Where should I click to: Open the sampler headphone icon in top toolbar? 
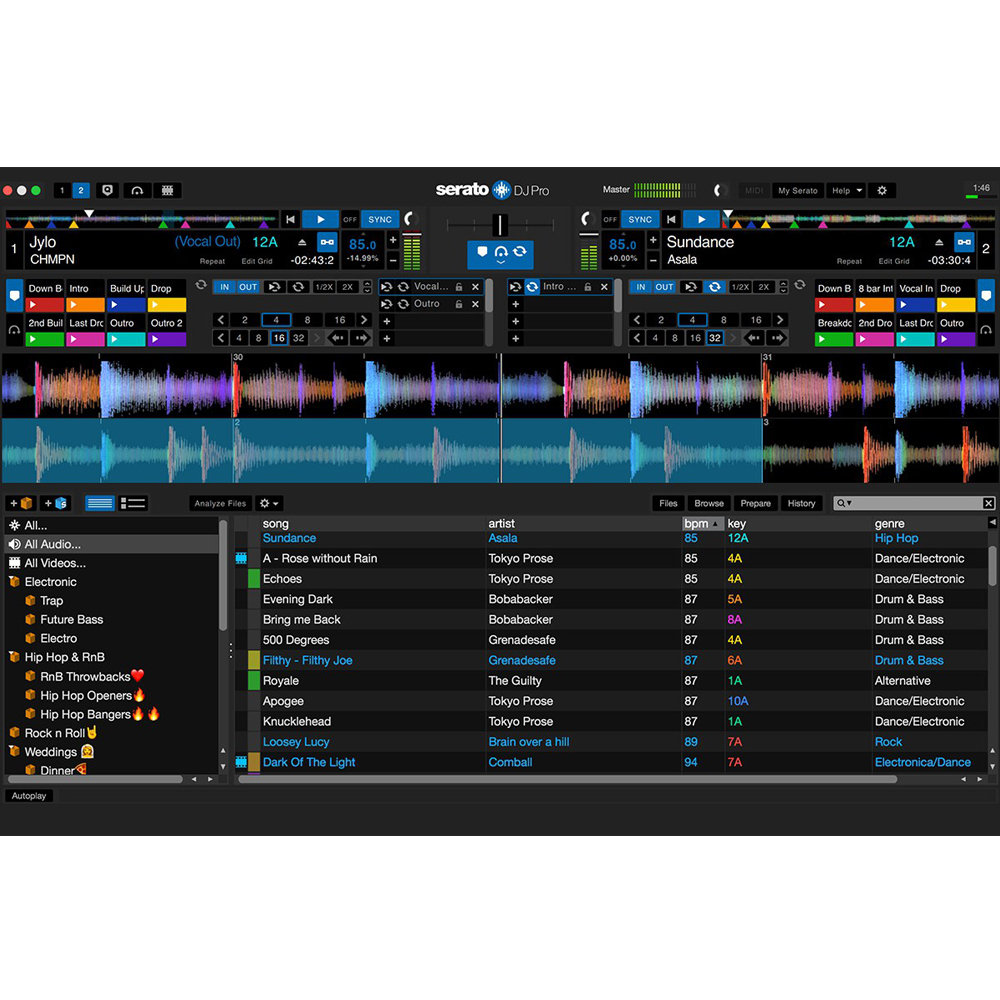[x=137, y=190]
